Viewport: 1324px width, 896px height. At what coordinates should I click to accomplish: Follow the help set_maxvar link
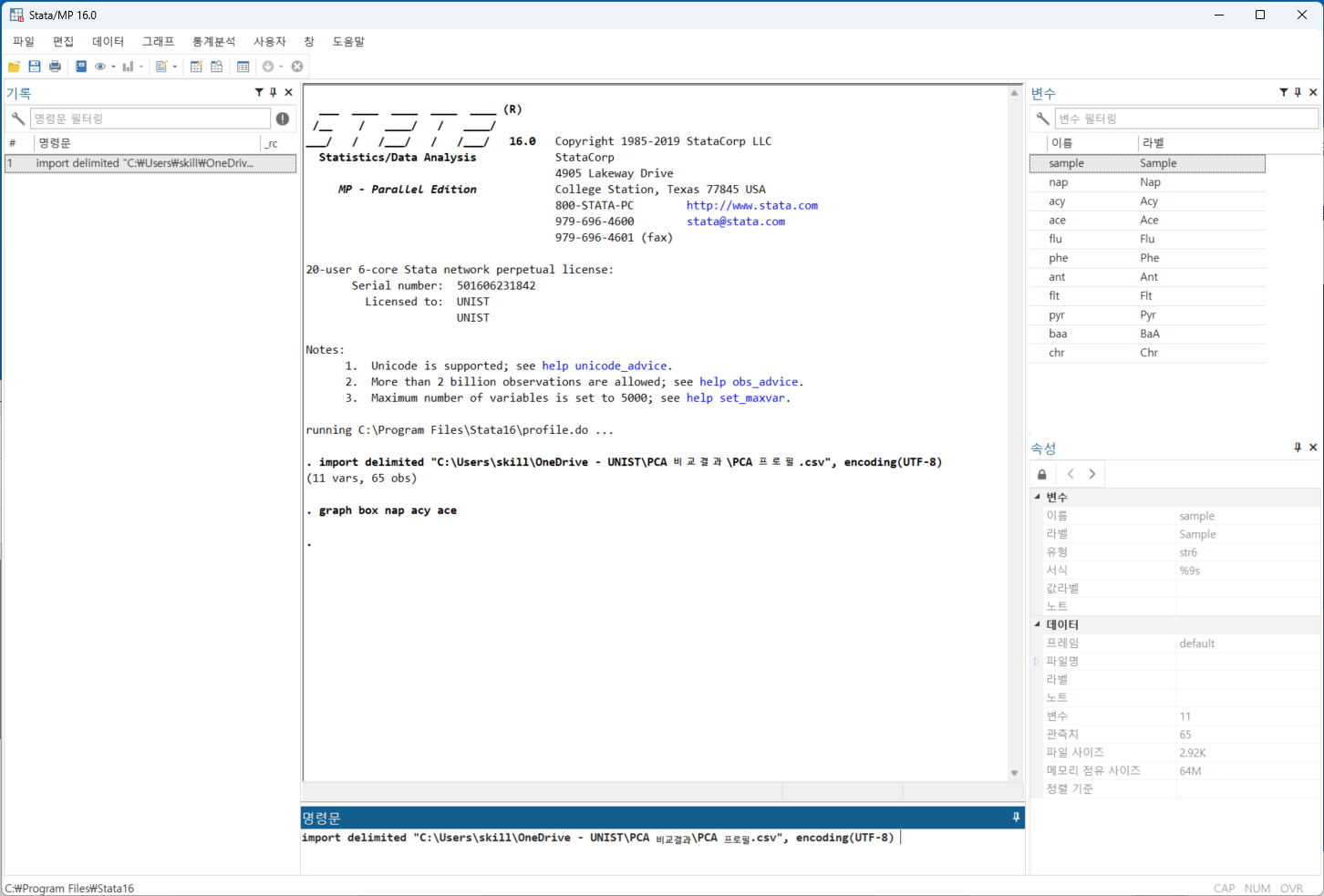pos(735,397)
